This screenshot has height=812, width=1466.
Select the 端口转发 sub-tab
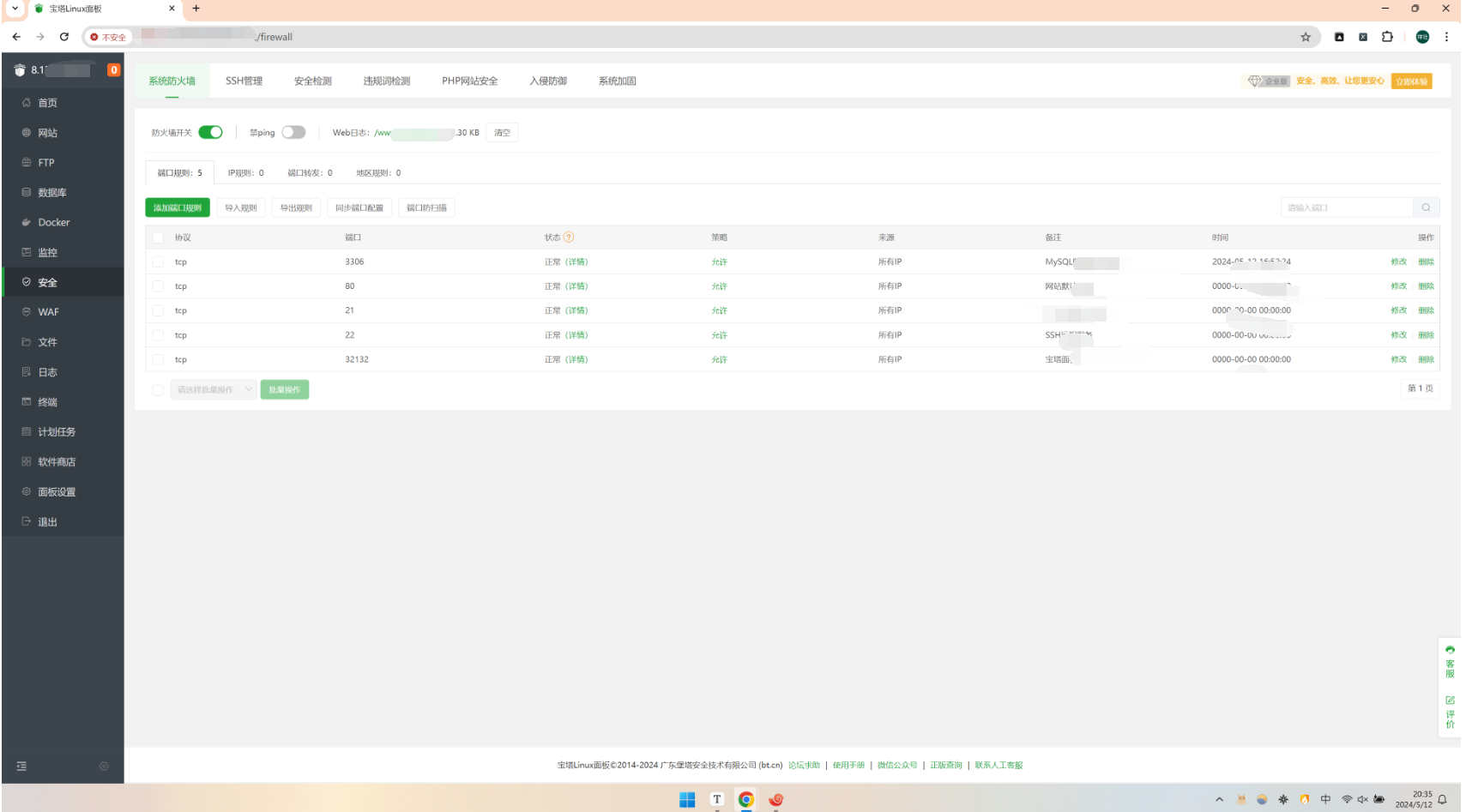click(x=310, y=173)
